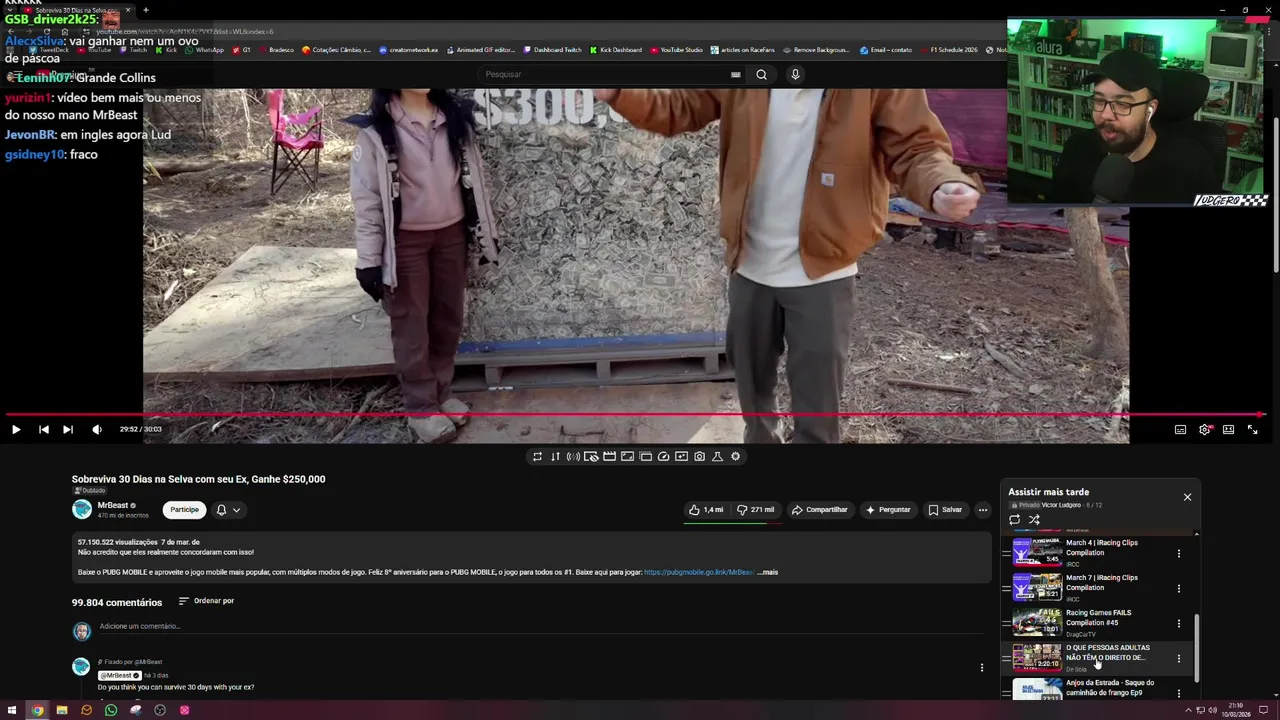Click the clapperboard icon in extension toolbar

tap(609, 456)
